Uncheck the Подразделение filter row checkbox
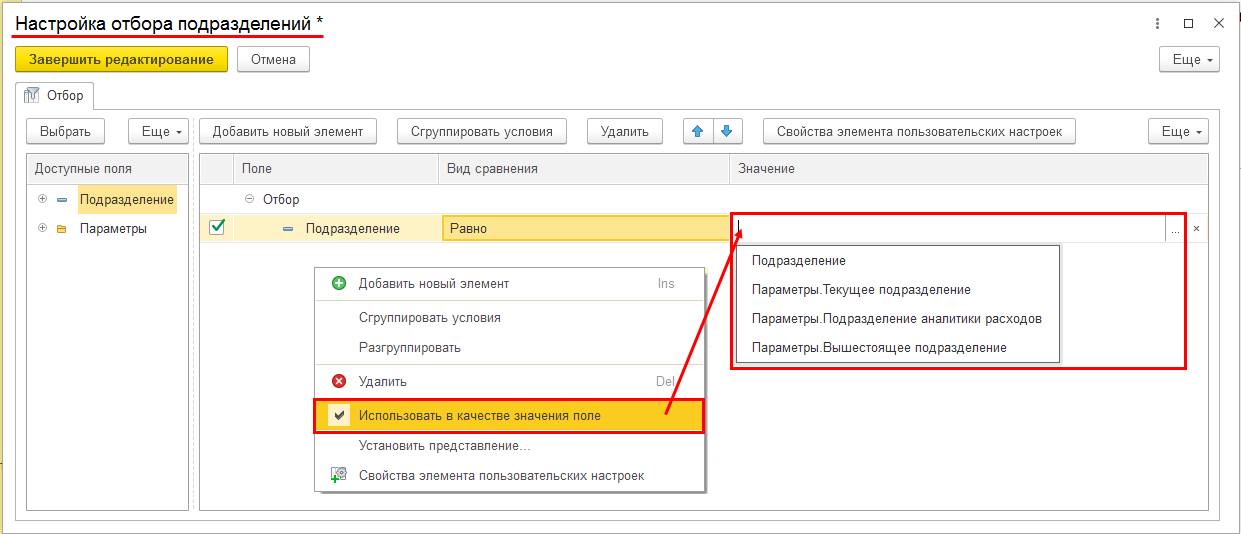This screenshot has height=534, width=1241. coord(216,227)
